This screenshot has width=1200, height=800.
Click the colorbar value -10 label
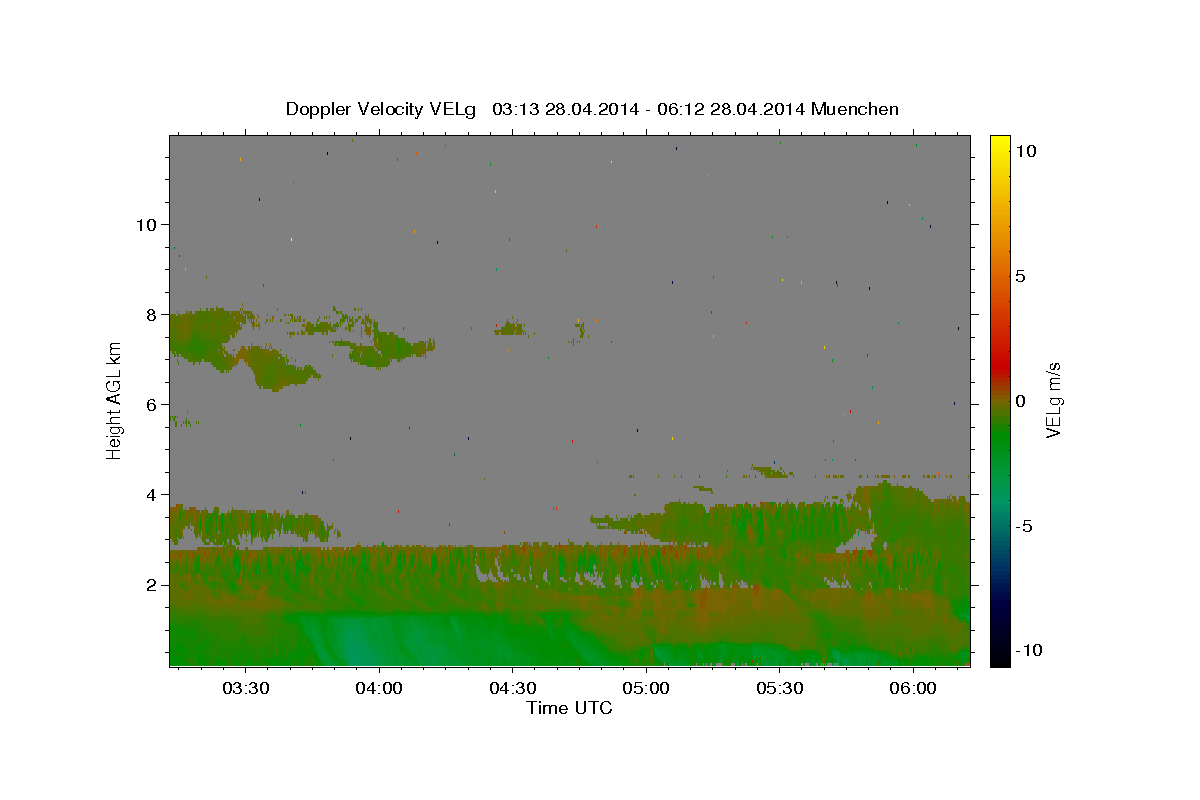(x=1028, y=651)
